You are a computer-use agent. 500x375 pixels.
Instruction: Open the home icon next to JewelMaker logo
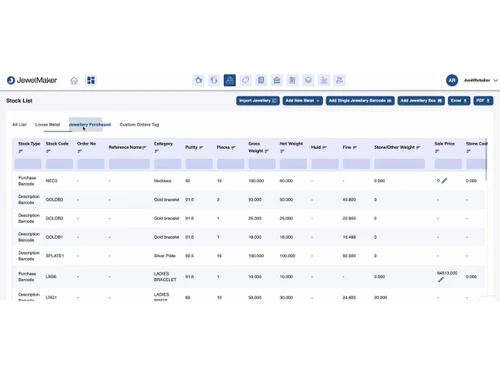74,80
